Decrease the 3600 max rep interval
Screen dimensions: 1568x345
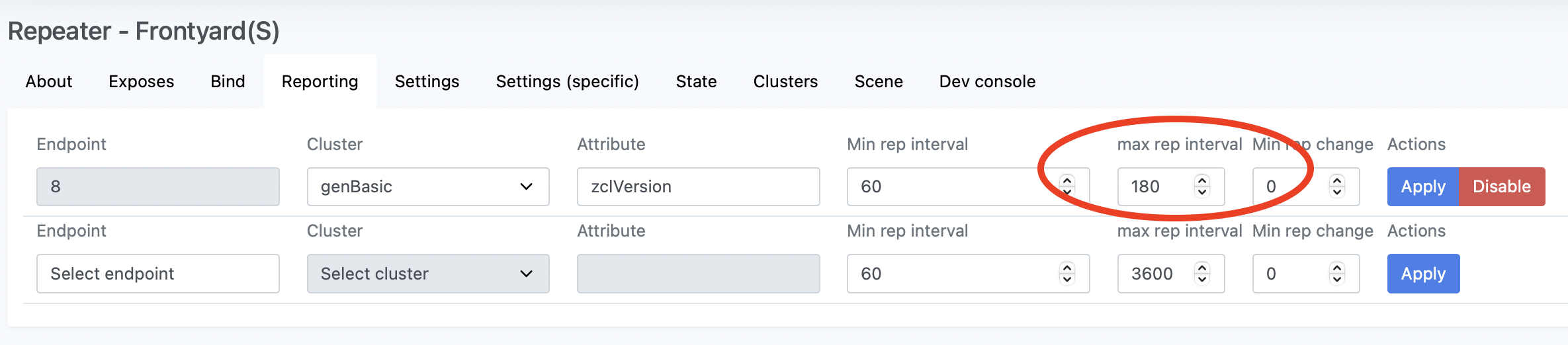click(x=1202, y=280)
